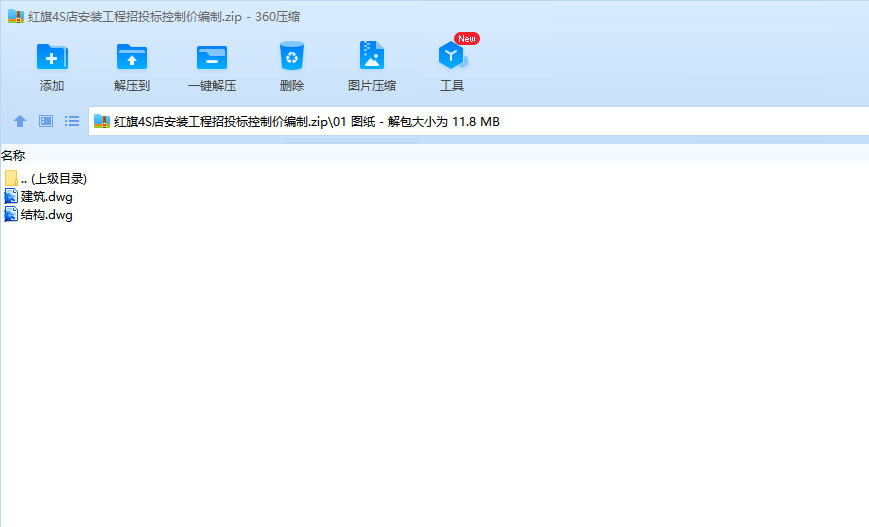Click the parent directory folder icon
The image size is (869, 527).
pos(11,178)
